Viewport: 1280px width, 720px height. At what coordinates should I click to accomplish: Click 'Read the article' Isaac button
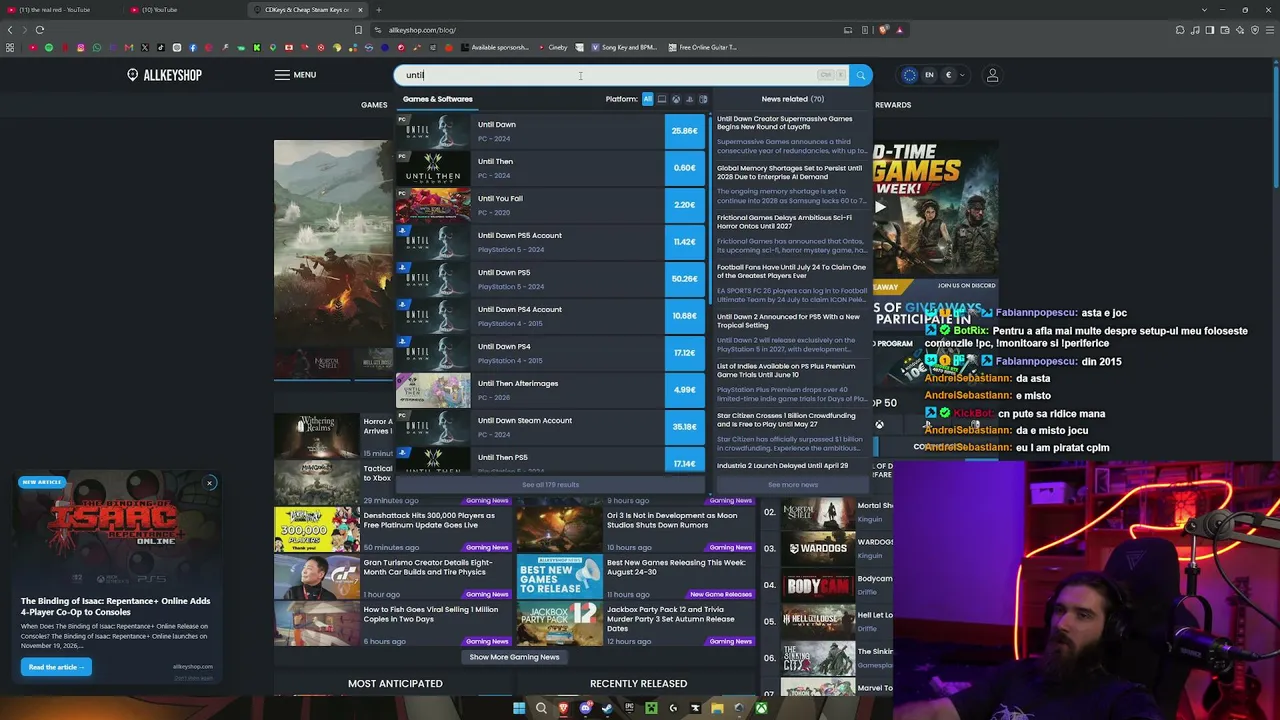(x=56, y=667)
